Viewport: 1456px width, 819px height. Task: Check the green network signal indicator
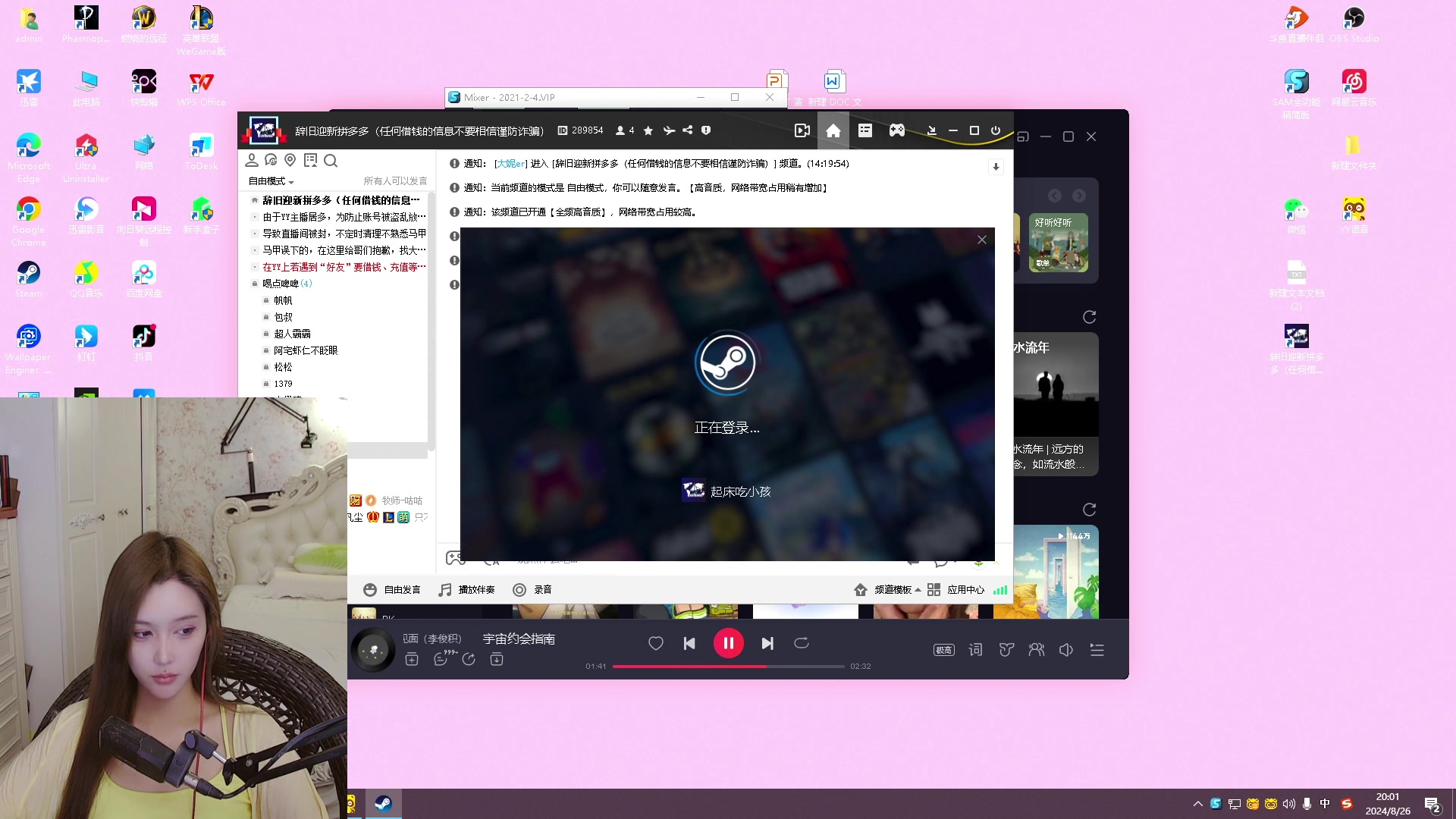(x=1000, y=590)
